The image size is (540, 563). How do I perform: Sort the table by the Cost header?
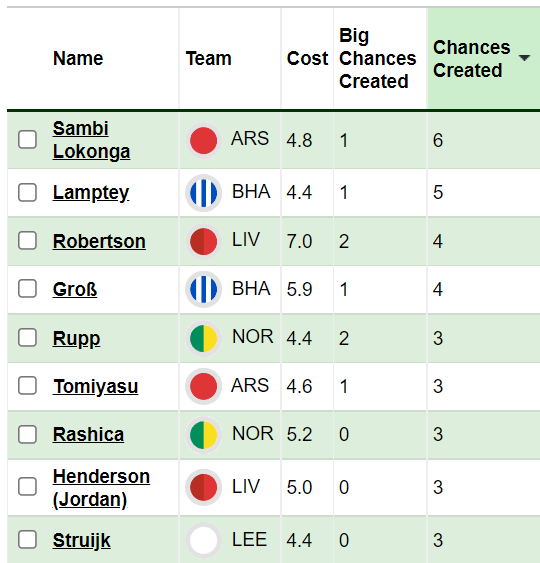pyautogui.click(x=307, y=58)
